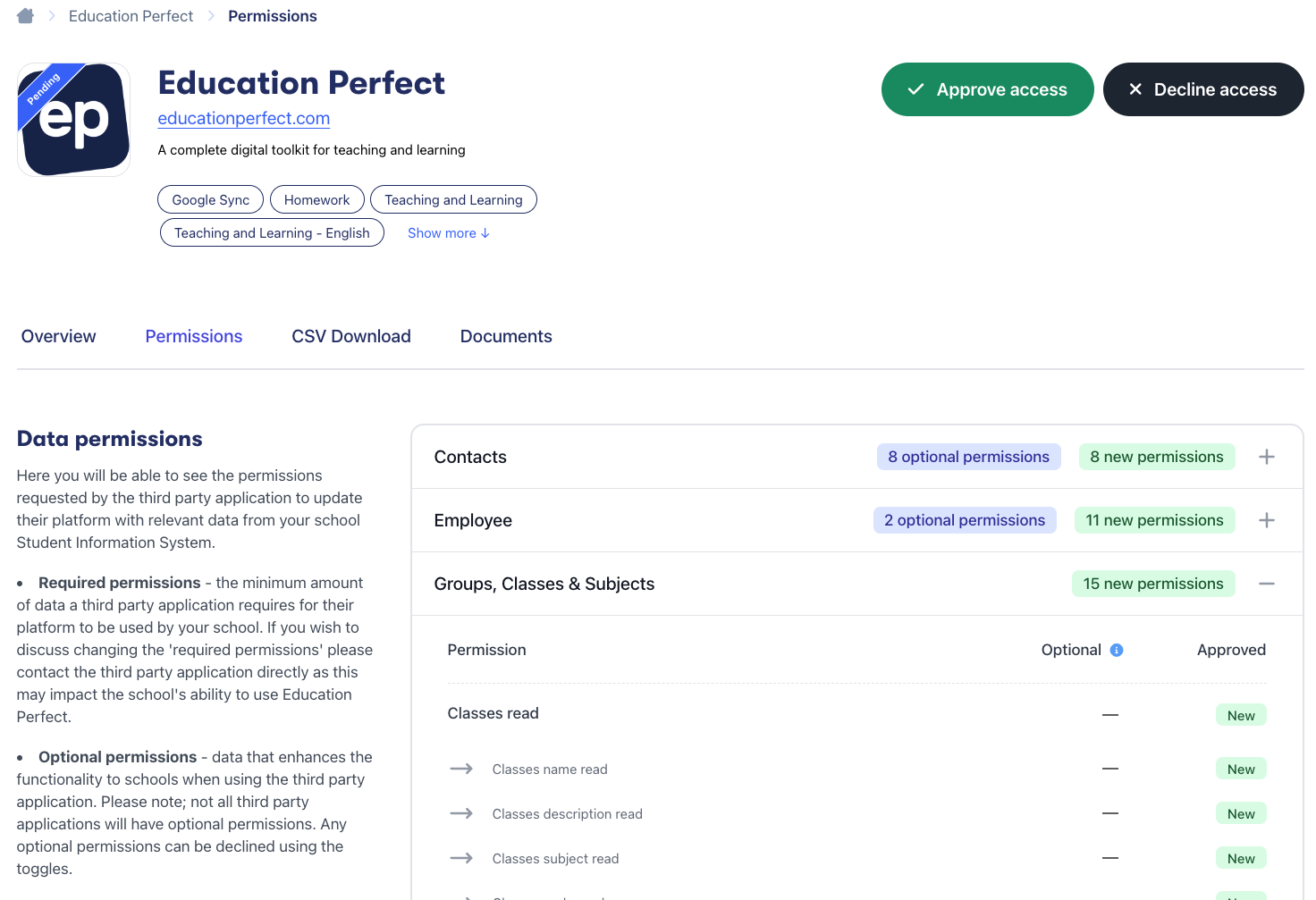Click the Education Perfect page title

(301, 83)
